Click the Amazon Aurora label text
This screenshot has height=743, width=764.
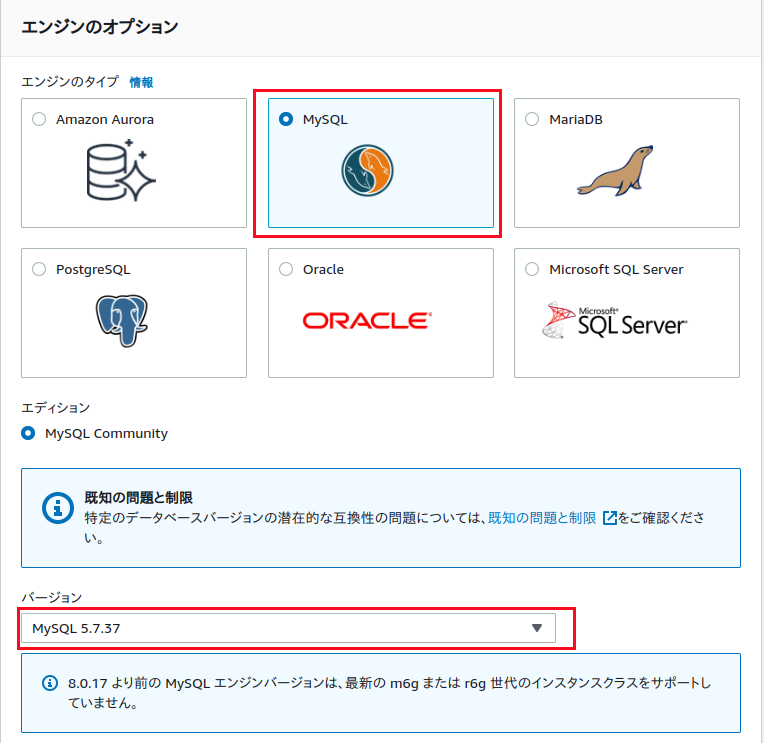click(105, 119)
